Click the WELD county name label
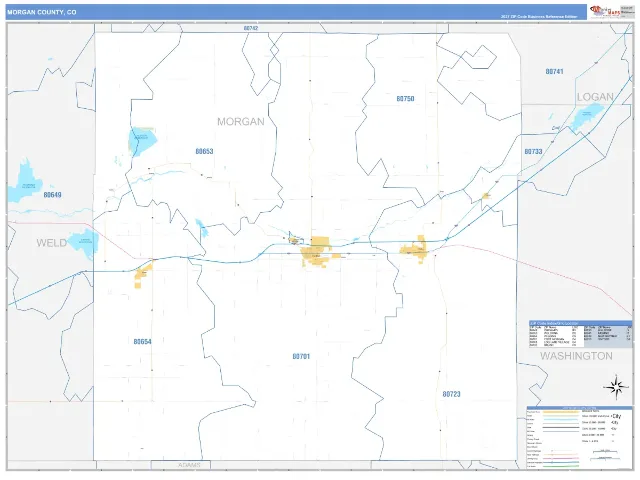This screenshot has height=480, width=640. (x=51, y=243)
